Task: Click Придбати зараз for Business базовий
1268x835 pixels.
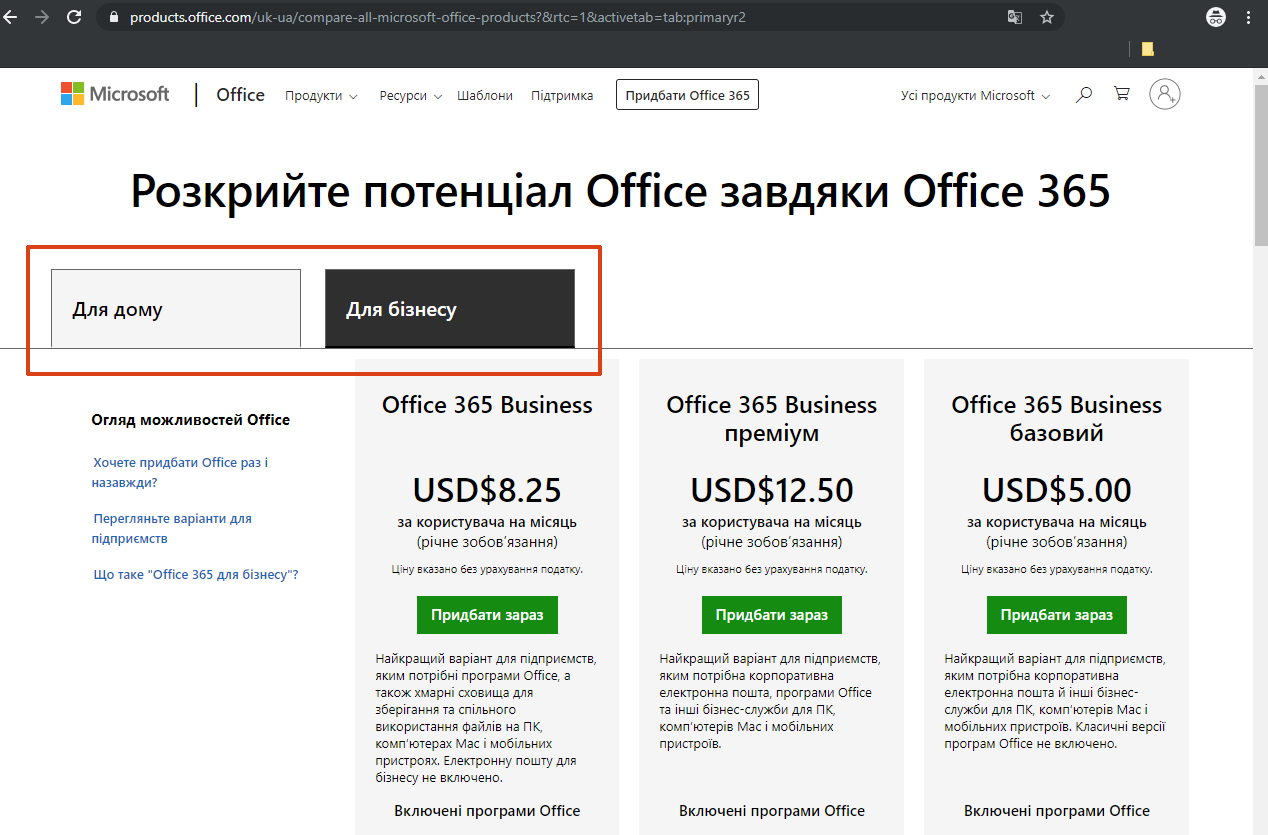Action: pyautogui.click(x=1057, y=615)
